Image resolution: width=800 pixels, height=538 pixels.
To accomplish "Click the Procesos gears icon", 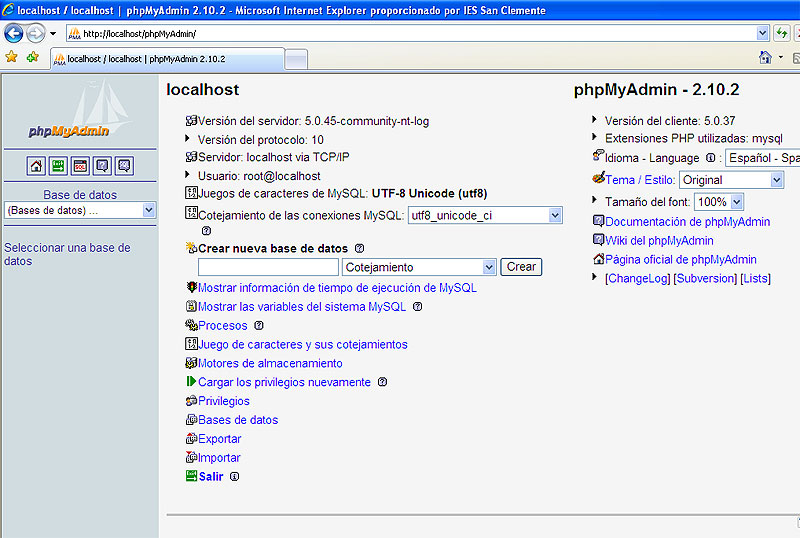I will pyautogui.click(x=191, y=325).
